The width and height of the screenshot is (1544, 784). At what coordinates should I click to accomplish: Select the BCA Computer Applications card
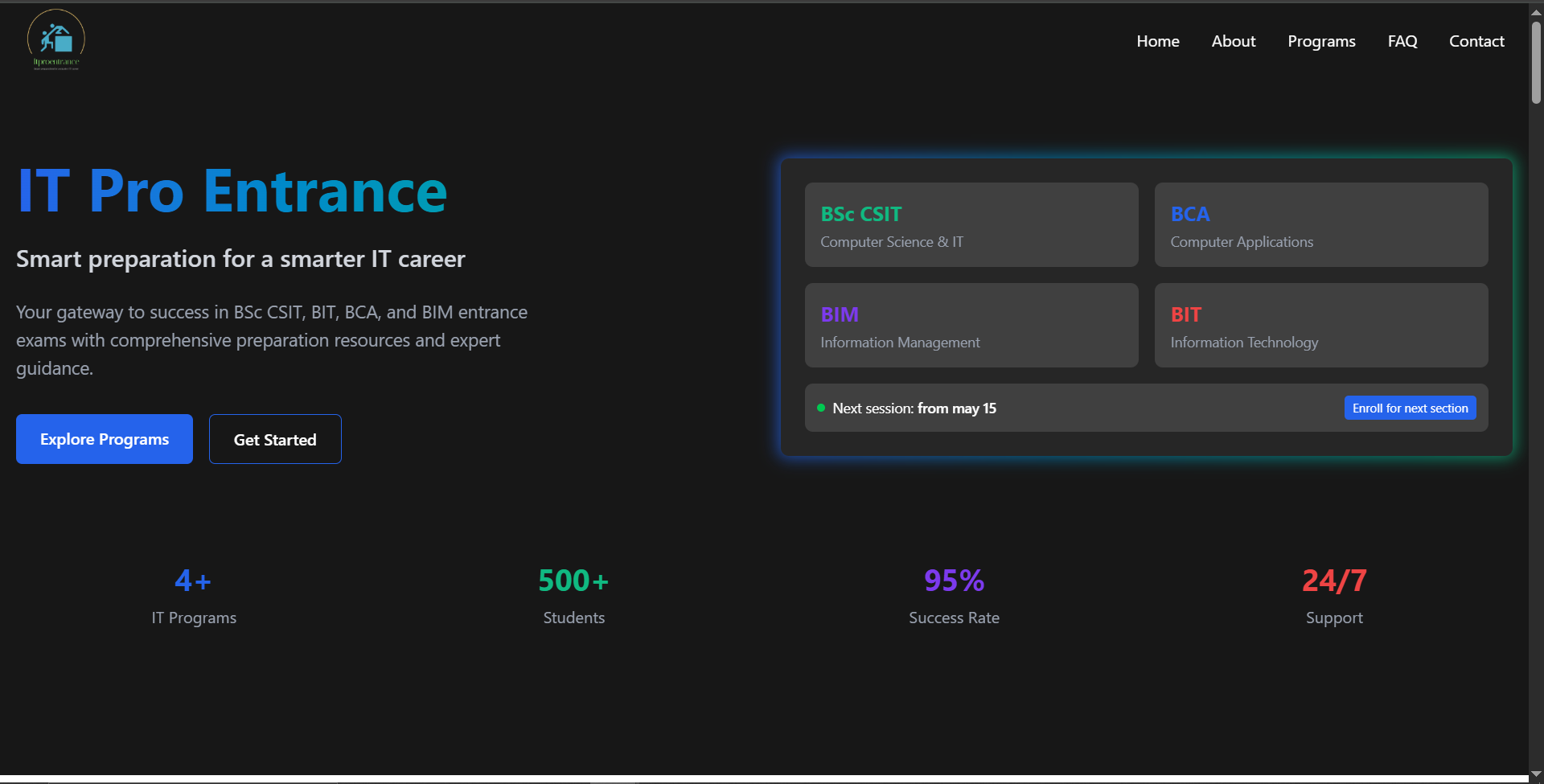1321,225
